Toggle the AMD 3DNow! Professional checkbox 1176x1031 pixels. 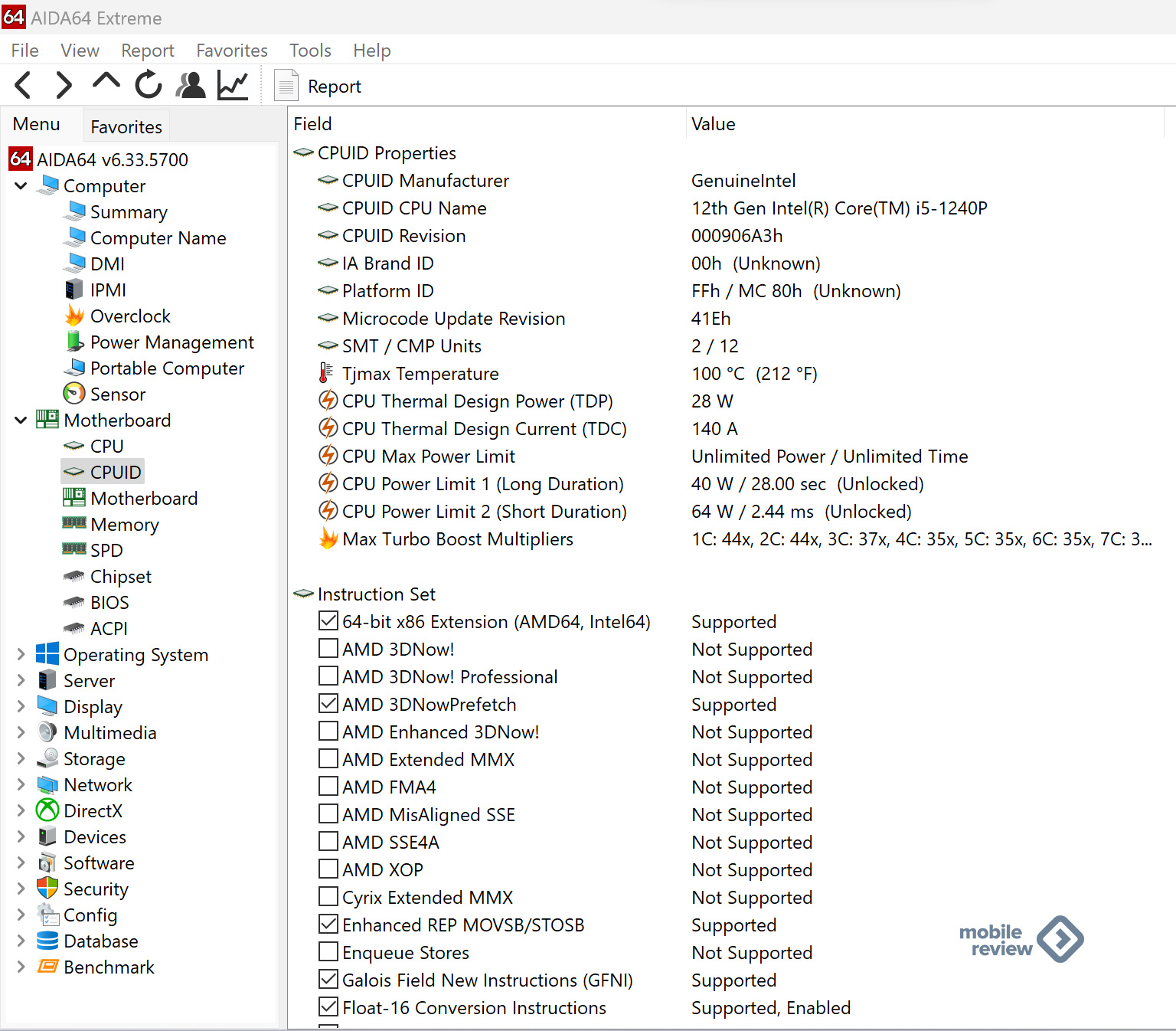pos(328,676)
